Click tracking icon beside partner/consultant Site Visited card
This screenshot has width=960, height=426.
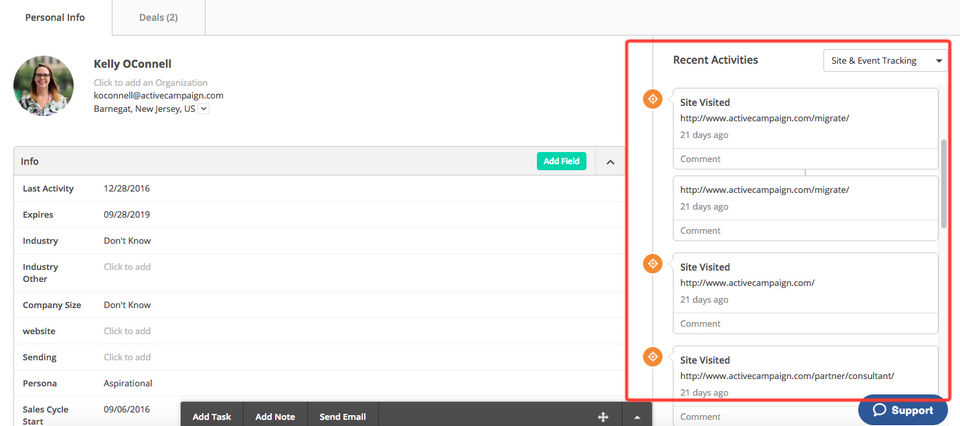click(x=653, y=357)
